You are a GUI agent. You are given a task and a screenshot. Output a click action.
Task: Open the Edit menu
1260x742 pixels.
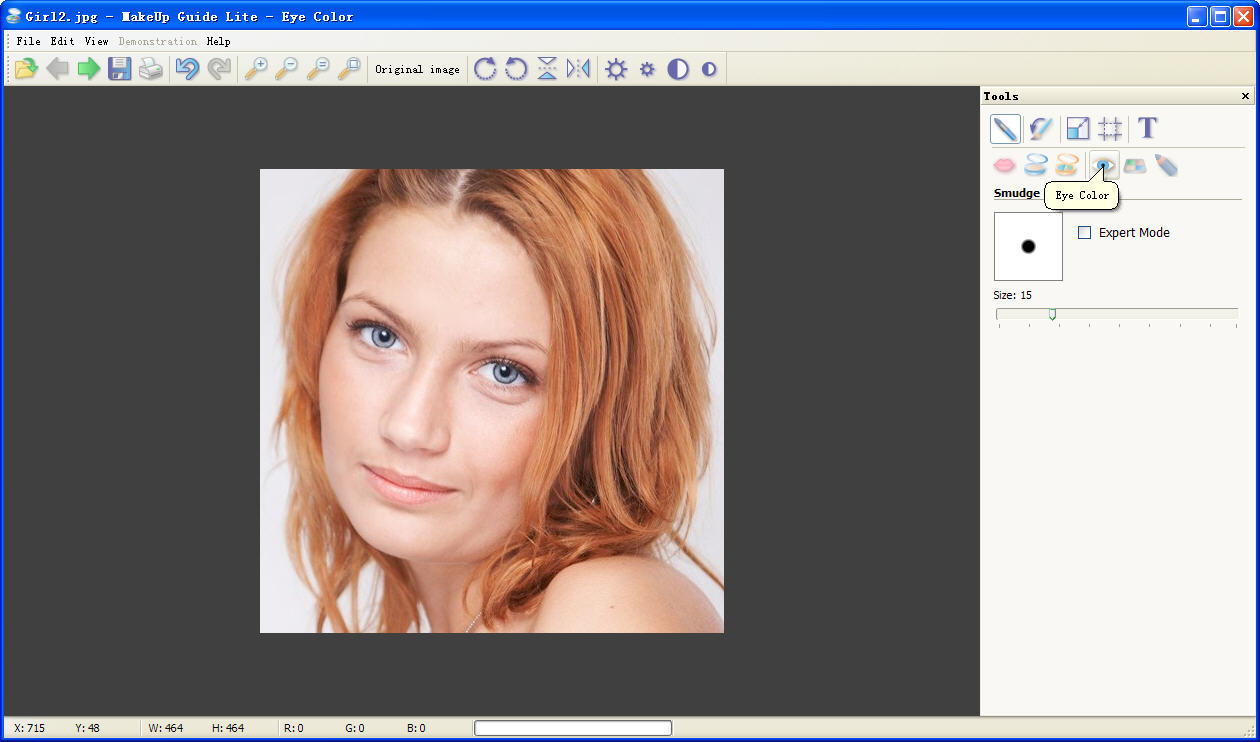[x=62, y=41]
